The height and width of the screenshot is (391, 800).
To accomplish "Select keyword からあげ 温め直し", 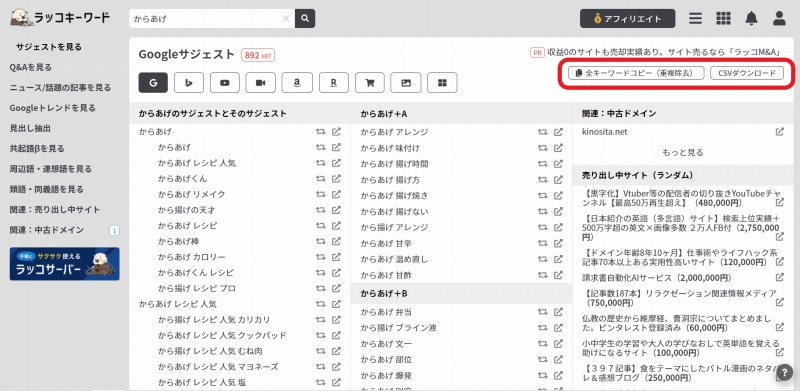I will pos(394,259).
